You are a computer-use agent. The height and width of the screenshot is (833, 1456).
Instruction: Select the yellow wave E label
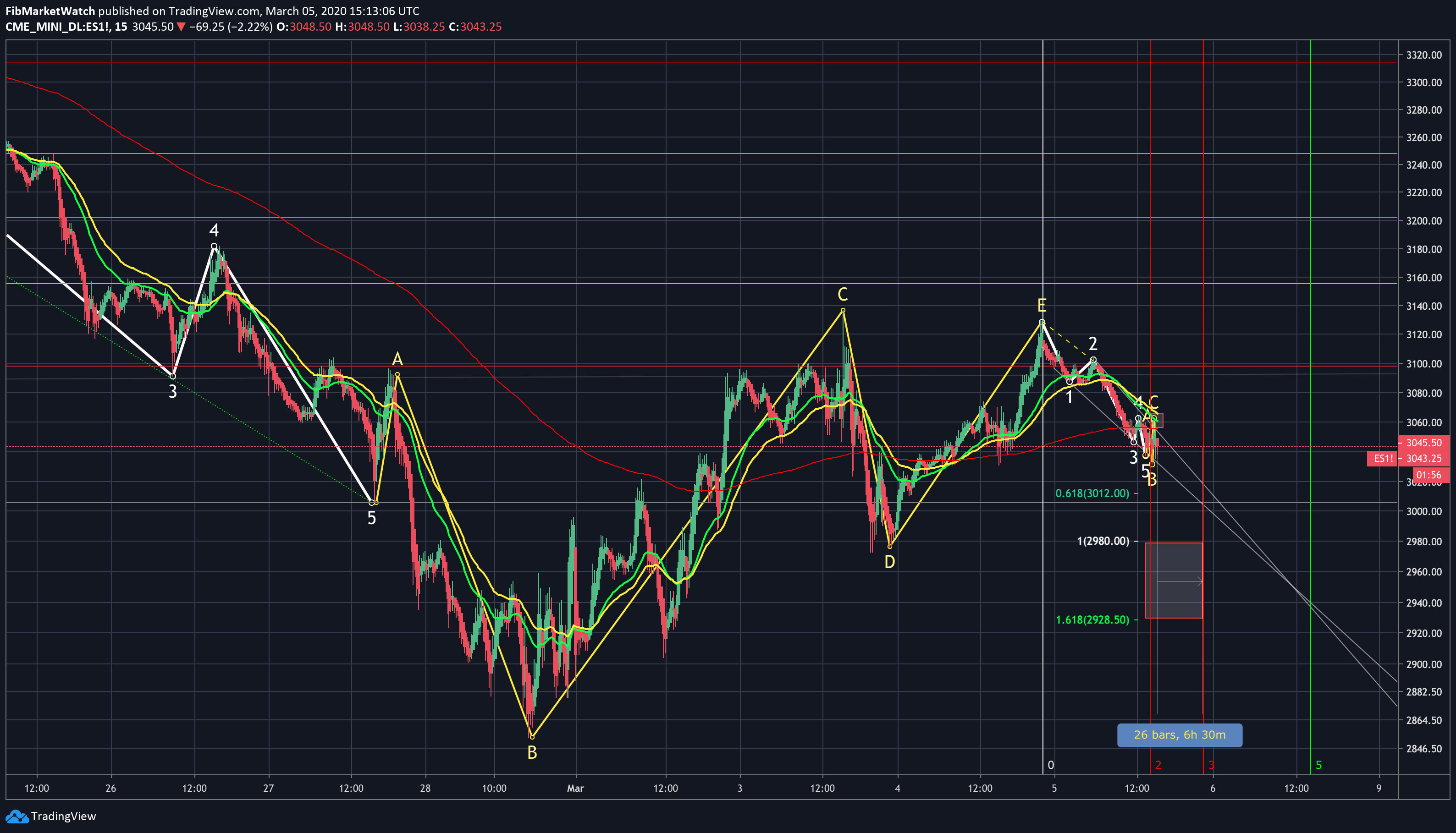(1042, 305)
